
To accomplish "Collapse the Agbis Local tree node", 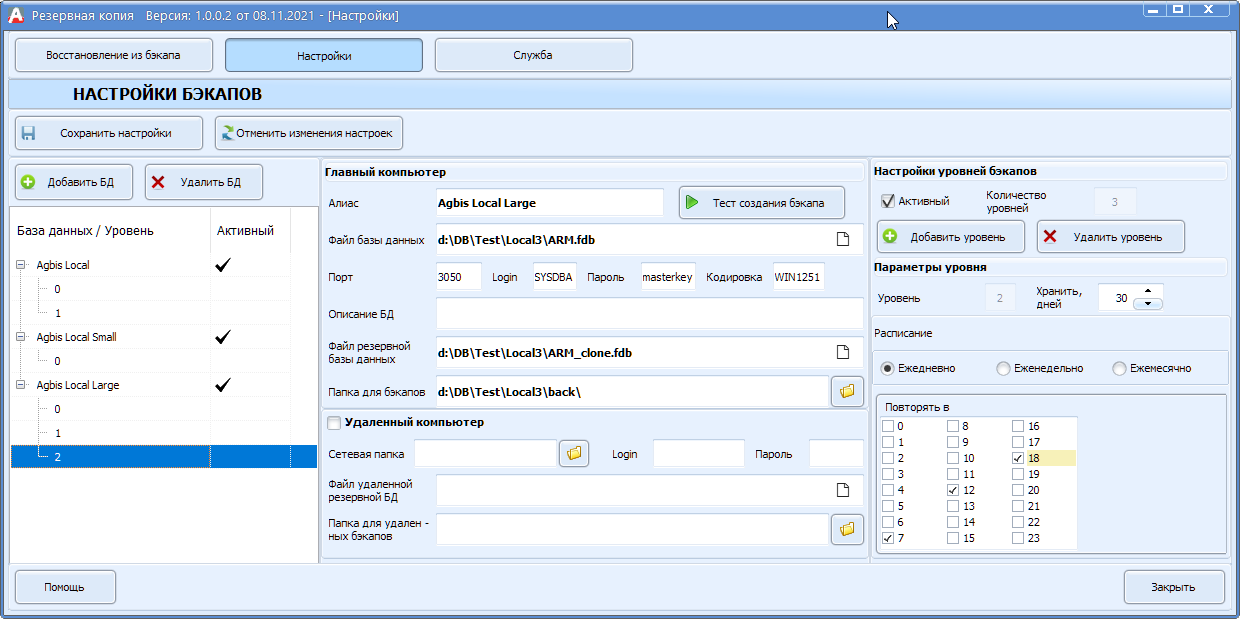I will point(22,265).
